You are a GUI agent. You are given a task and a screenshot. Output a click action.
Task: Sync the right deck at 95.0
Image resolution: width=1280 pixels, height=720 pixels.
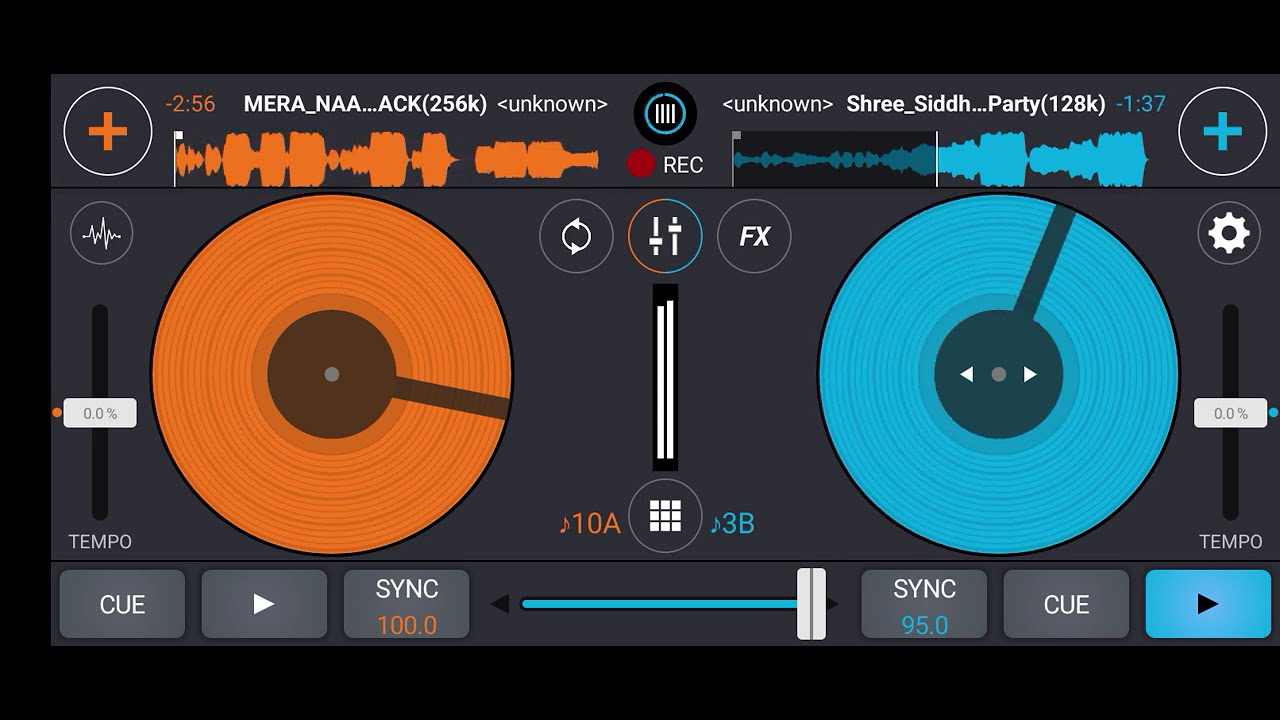click(x=924, y=604)
